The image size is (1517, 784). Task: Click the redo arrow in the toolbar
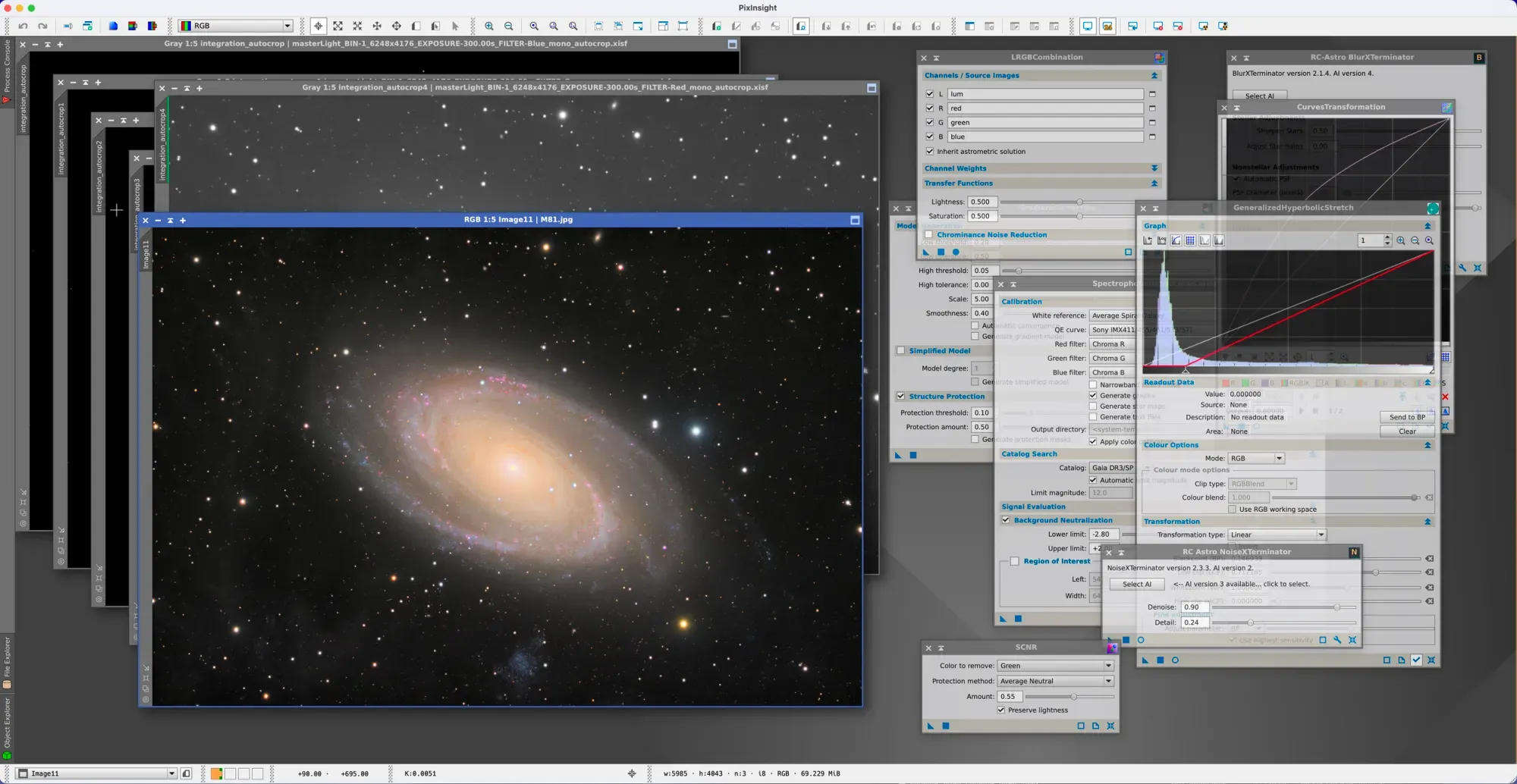(x=42, y=26)
